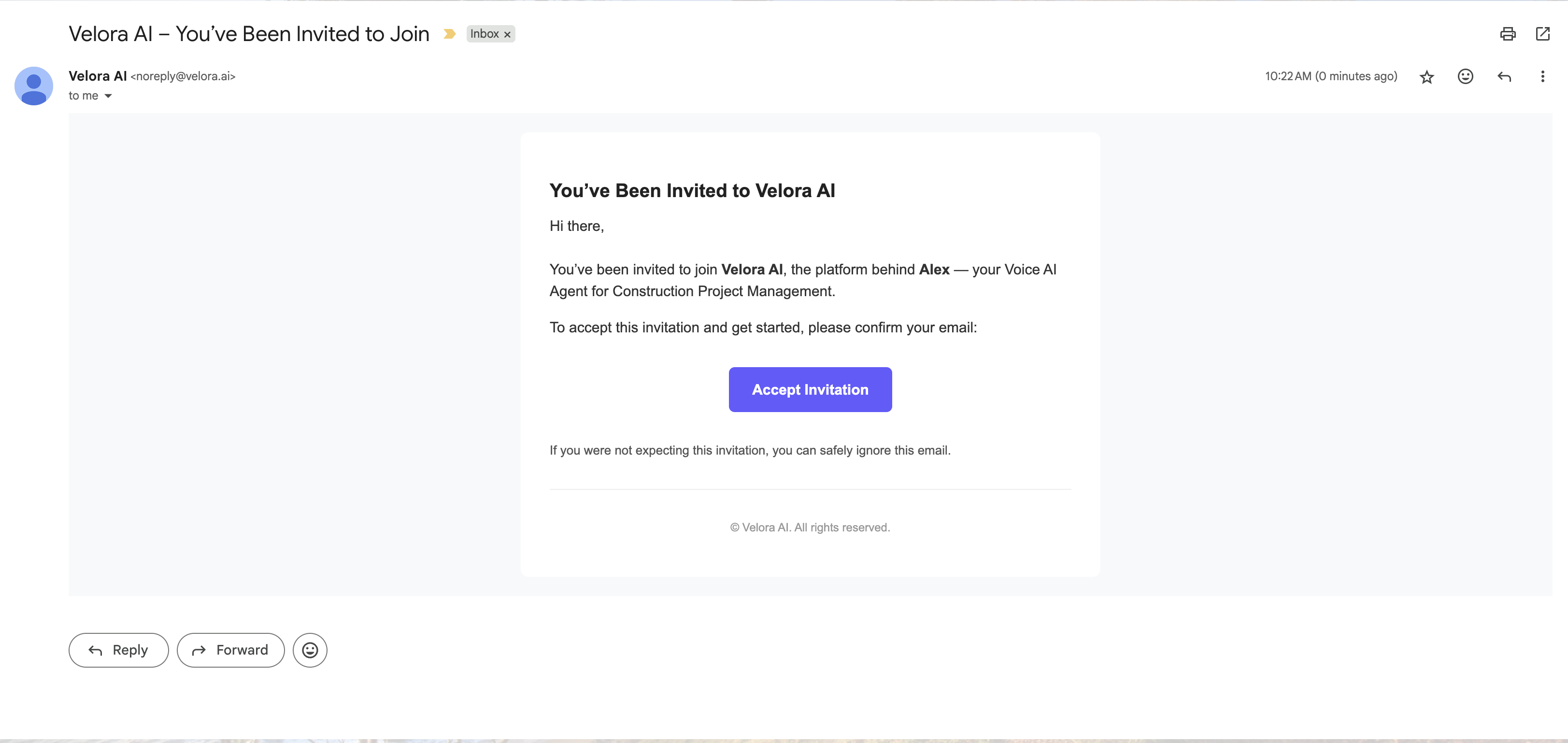Open email in a new window
Image resolution: width=1568 pixels, height=743 pixels.
(x=1542, y=34)
